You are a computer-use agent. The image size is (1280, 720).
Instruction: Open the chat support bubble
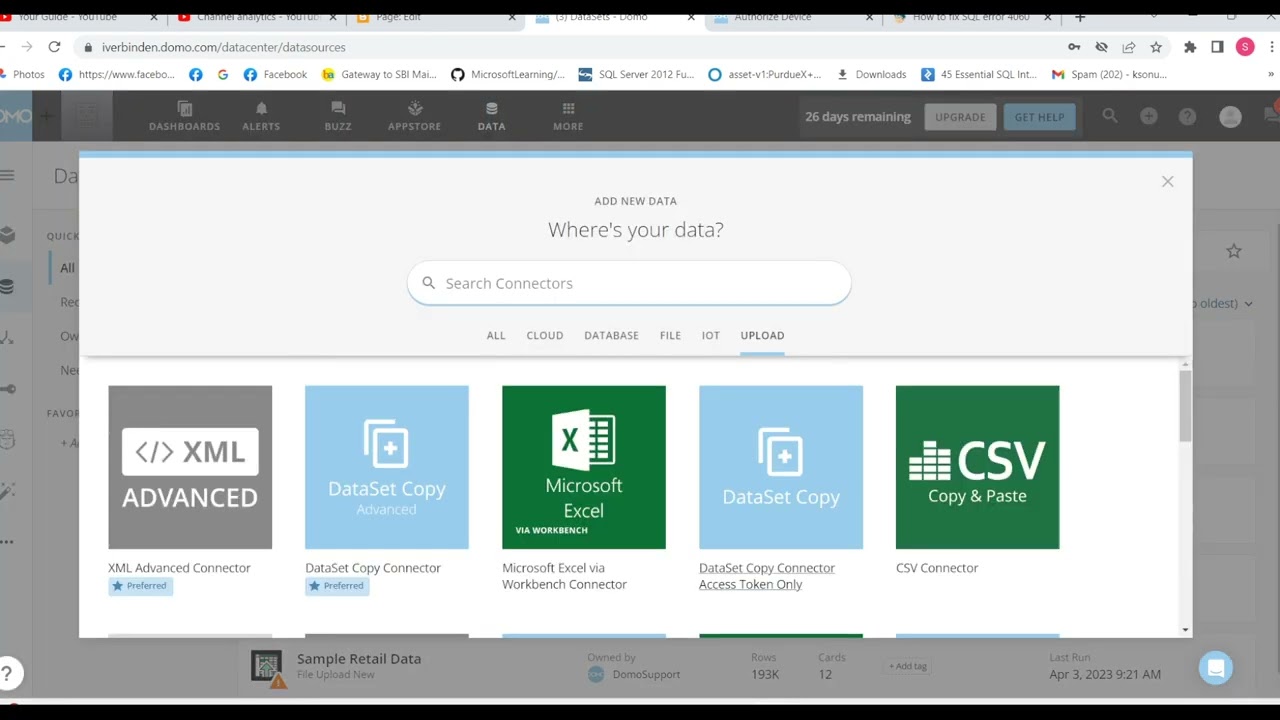[1216, 668]
